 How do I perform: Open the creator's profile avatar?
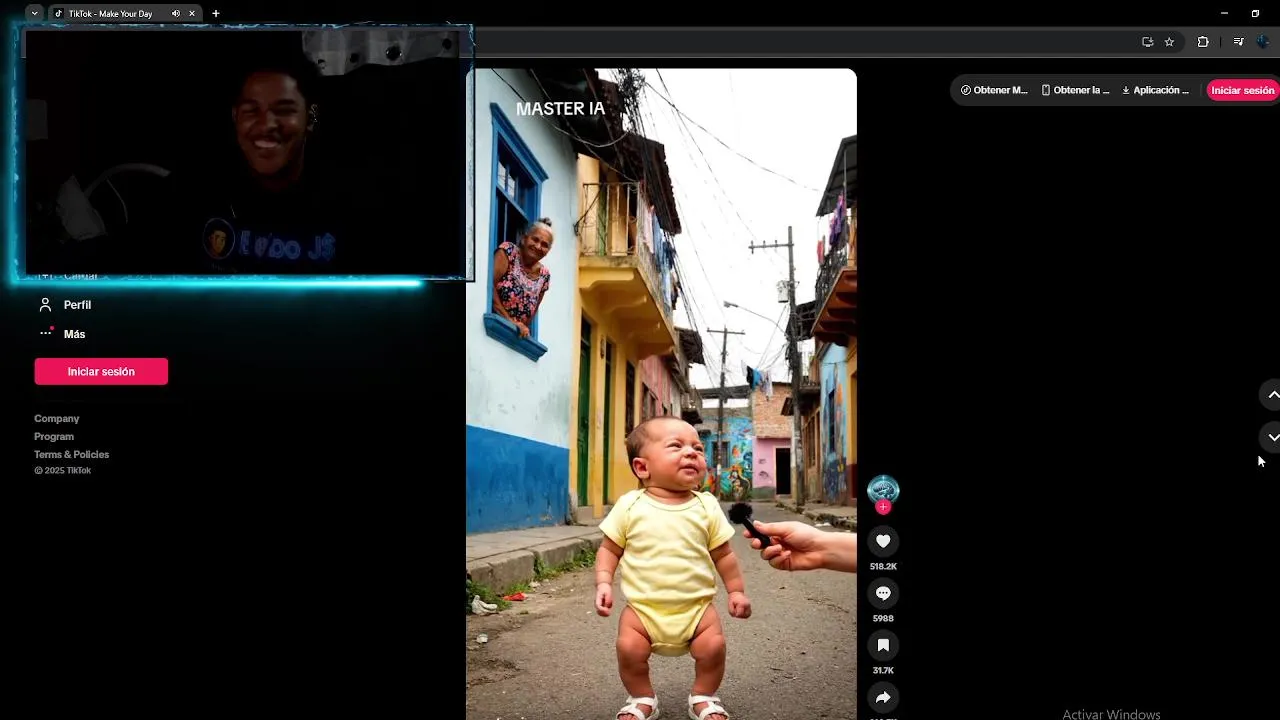(883, 489)
